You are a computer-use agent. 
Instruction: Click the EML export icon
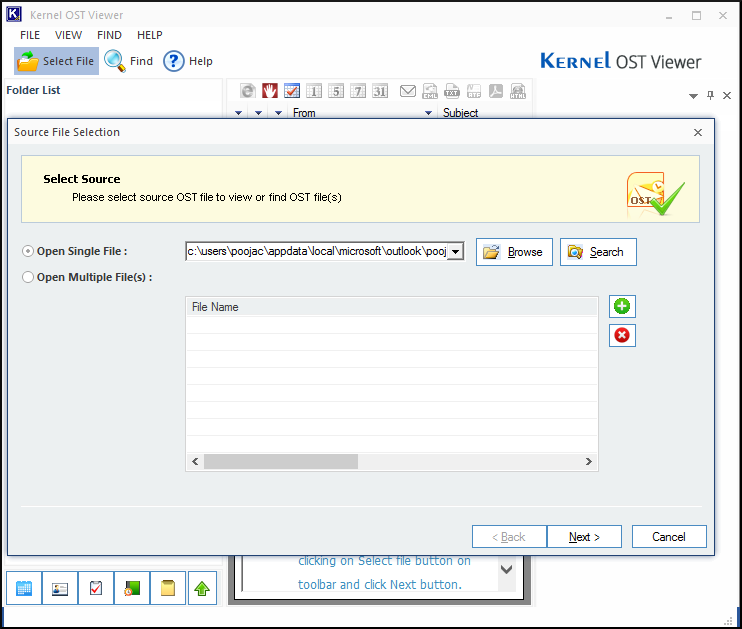click(x=430, y=91)
